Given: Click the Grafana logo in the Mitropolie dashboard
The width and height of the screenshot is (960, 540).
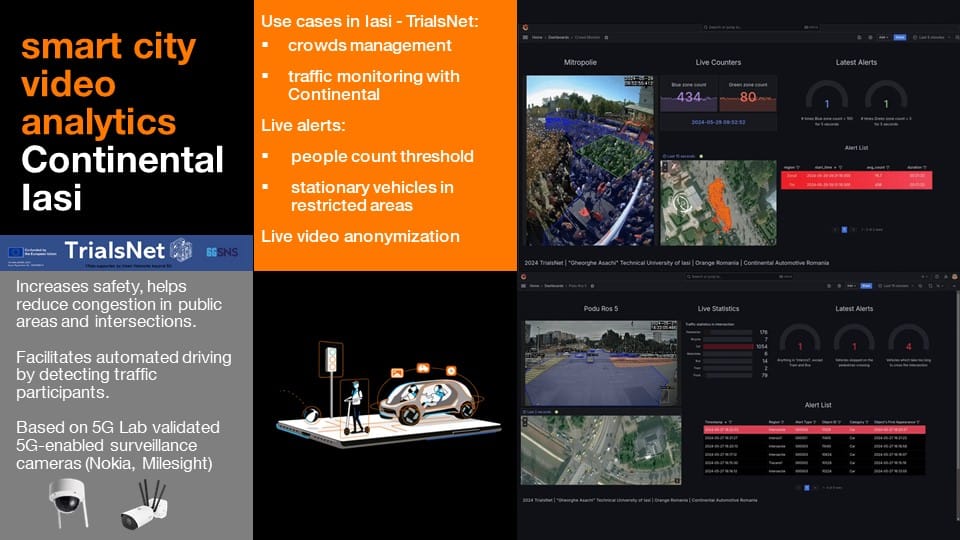Looking at the screenshot, I should pos(525,28).
